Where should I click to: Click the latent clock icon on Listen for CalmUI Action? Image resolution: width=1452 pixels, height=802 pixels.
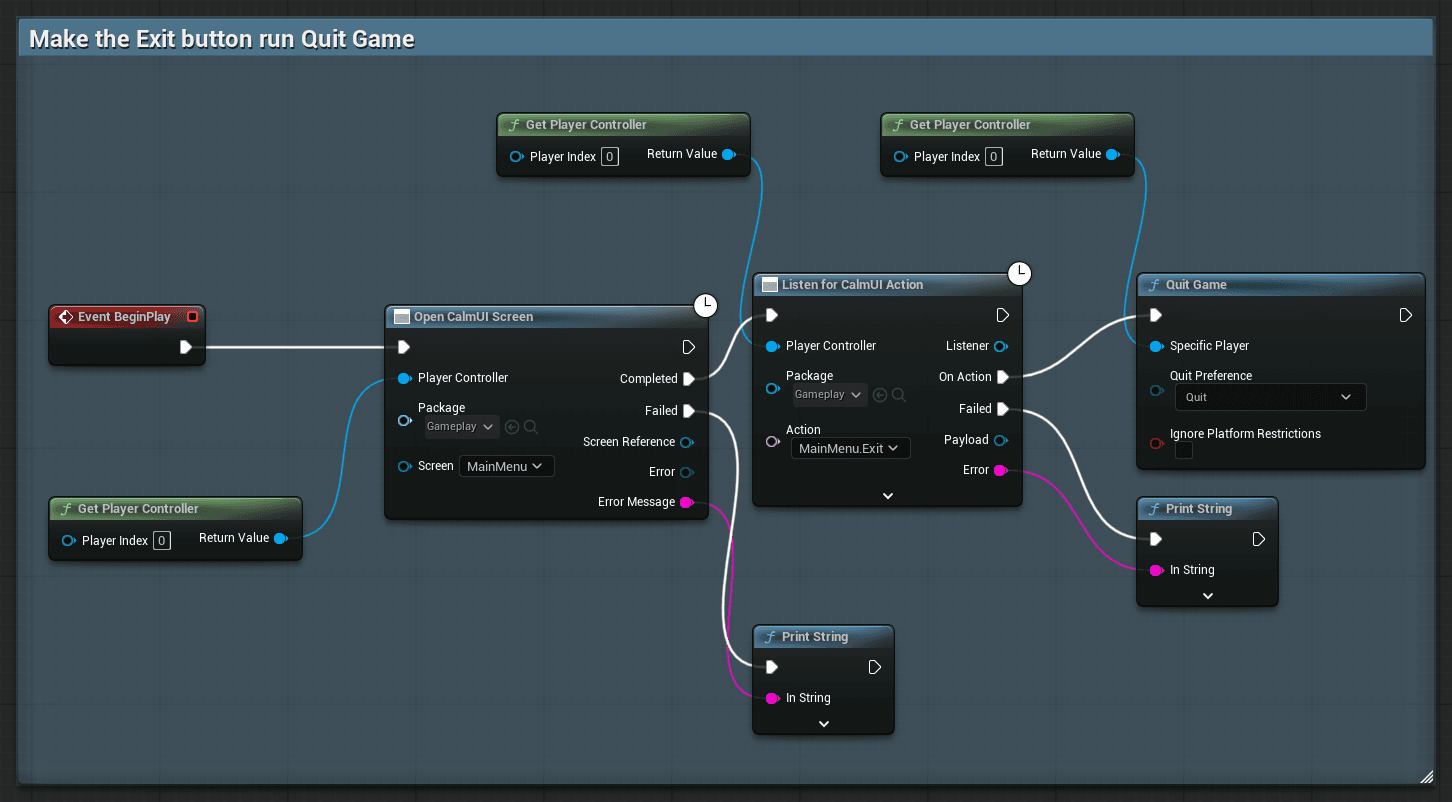pos(1019,274)
